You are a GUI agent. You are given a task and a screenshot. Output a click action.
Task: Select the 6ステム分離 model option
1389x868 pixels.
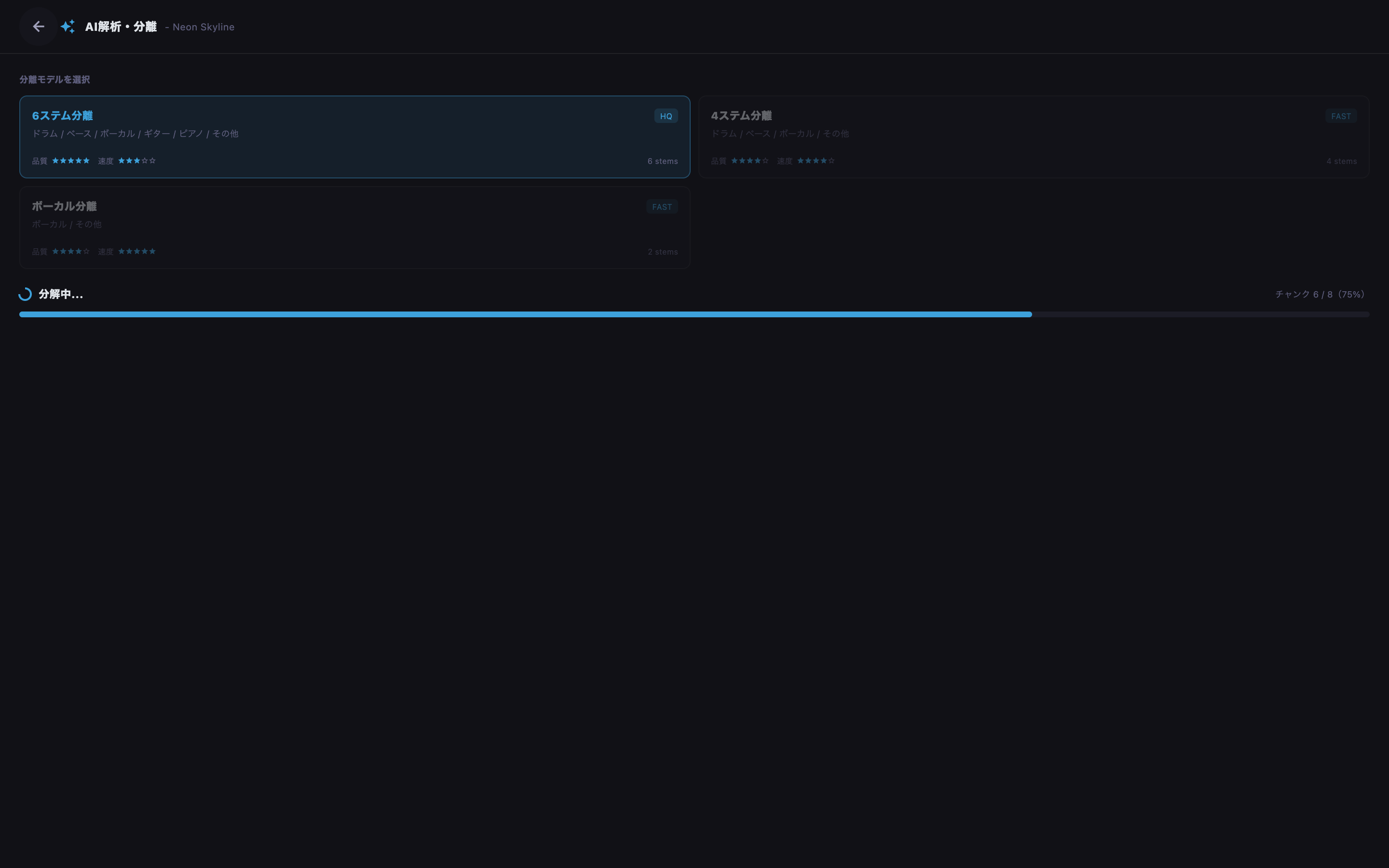point(354,137)
